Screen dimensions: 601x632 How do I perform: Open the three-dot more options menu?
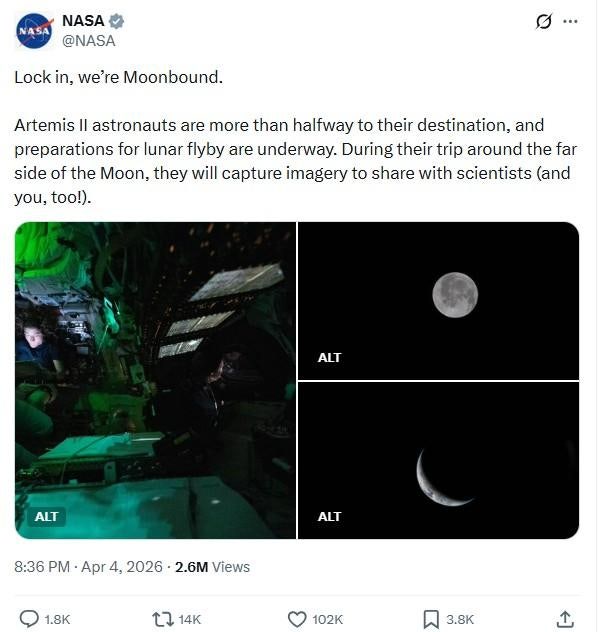point(571,22)
